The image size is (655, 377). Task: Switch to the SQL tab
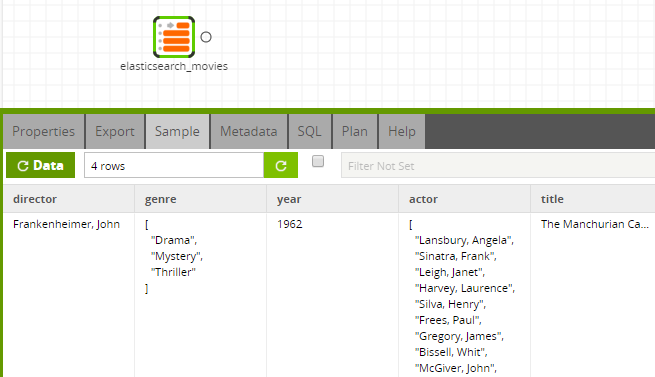click(310, 132)
